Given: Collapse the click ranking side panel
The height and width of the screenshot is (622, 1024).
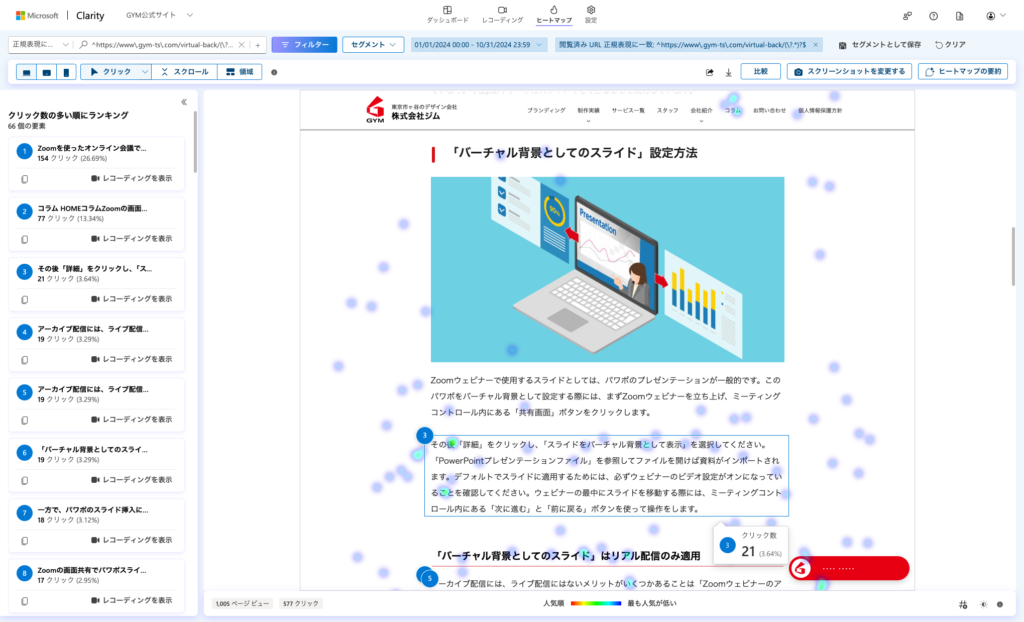Looking at the screenshot, I should pos(184,102).
